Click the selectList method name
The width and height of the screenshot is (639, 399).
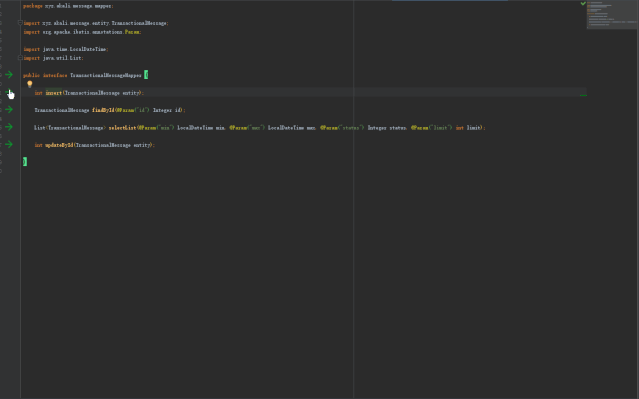(122, 128)
